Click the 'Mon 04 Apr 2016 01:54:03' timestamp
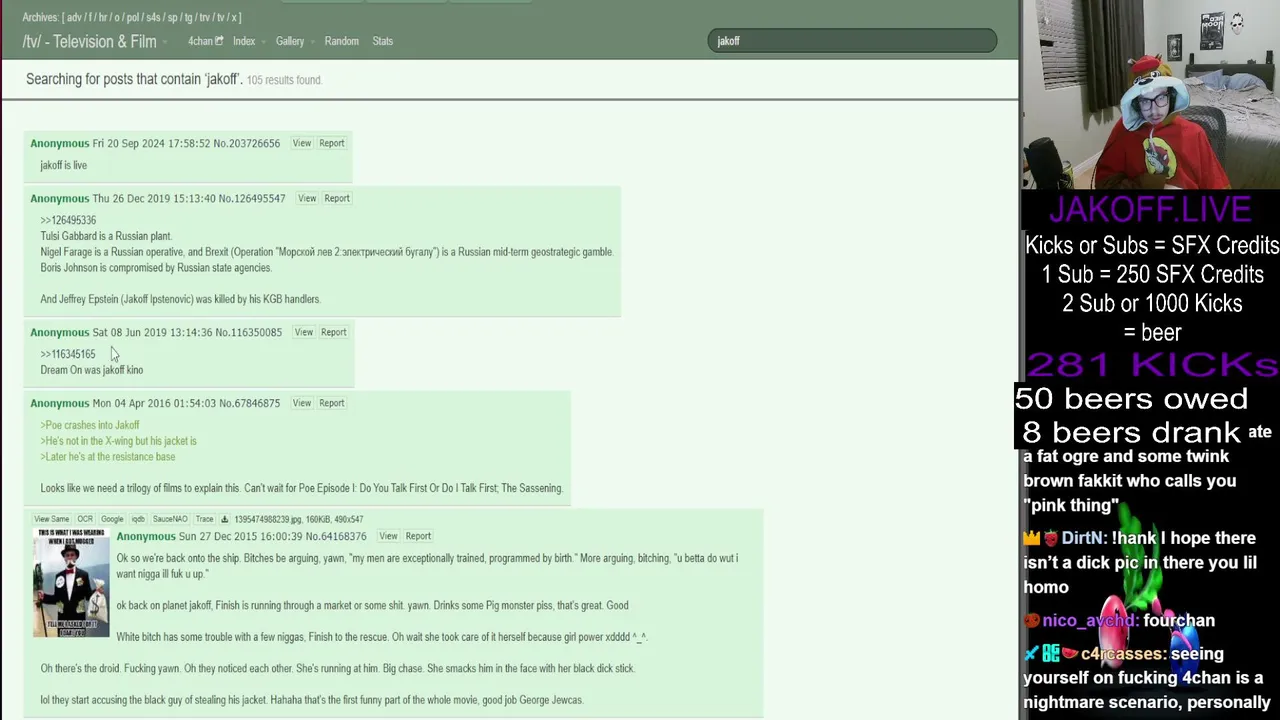 coord(153,403)
